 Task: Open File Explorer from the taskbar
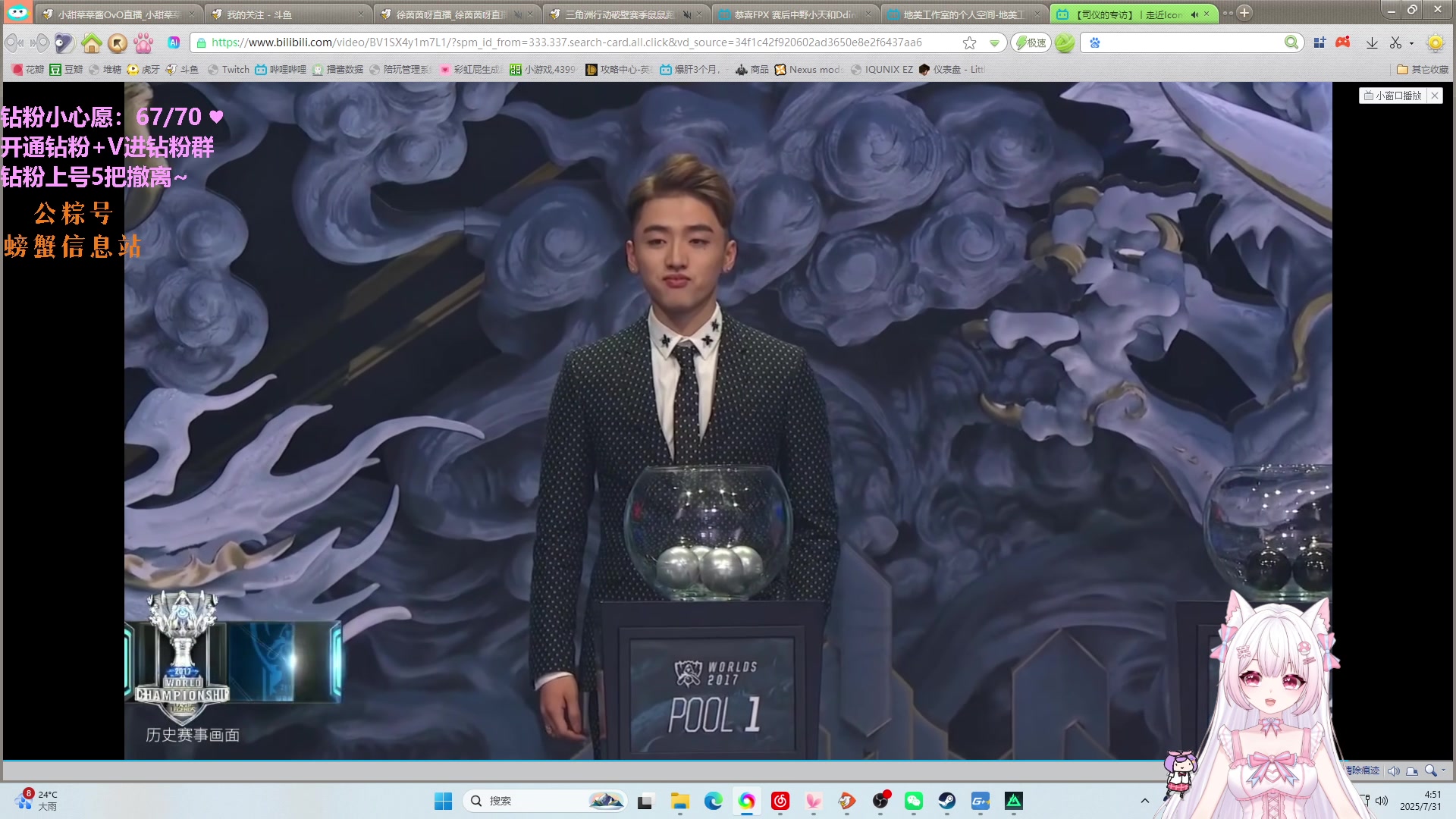click(679, 801)
